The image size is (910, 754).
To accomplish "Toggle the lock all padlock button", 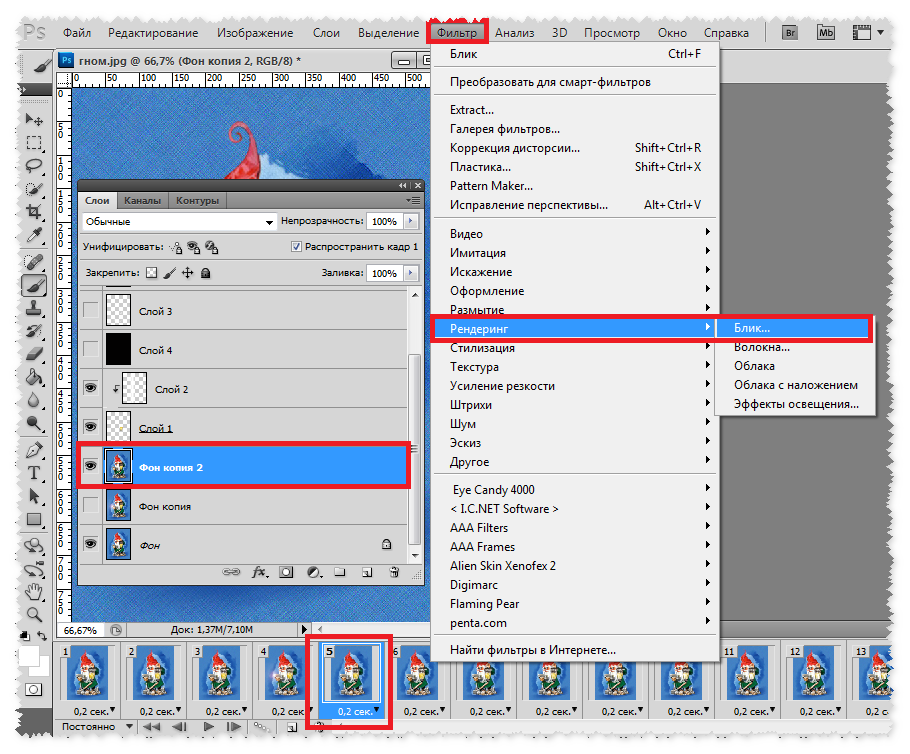I will pos(205,273).
